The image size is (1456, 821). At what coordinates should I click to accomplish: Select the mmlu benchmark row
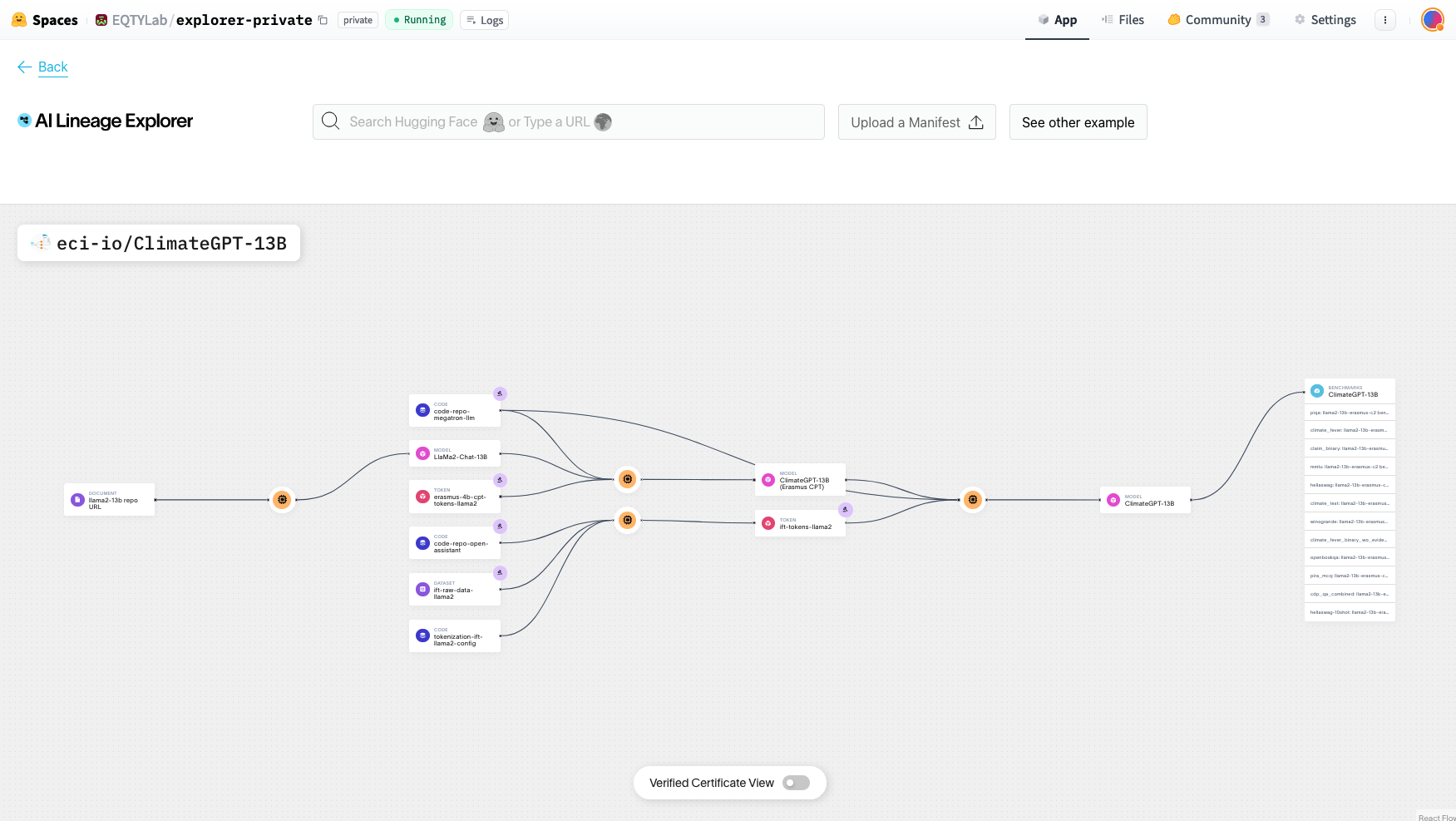(1350, 467)
